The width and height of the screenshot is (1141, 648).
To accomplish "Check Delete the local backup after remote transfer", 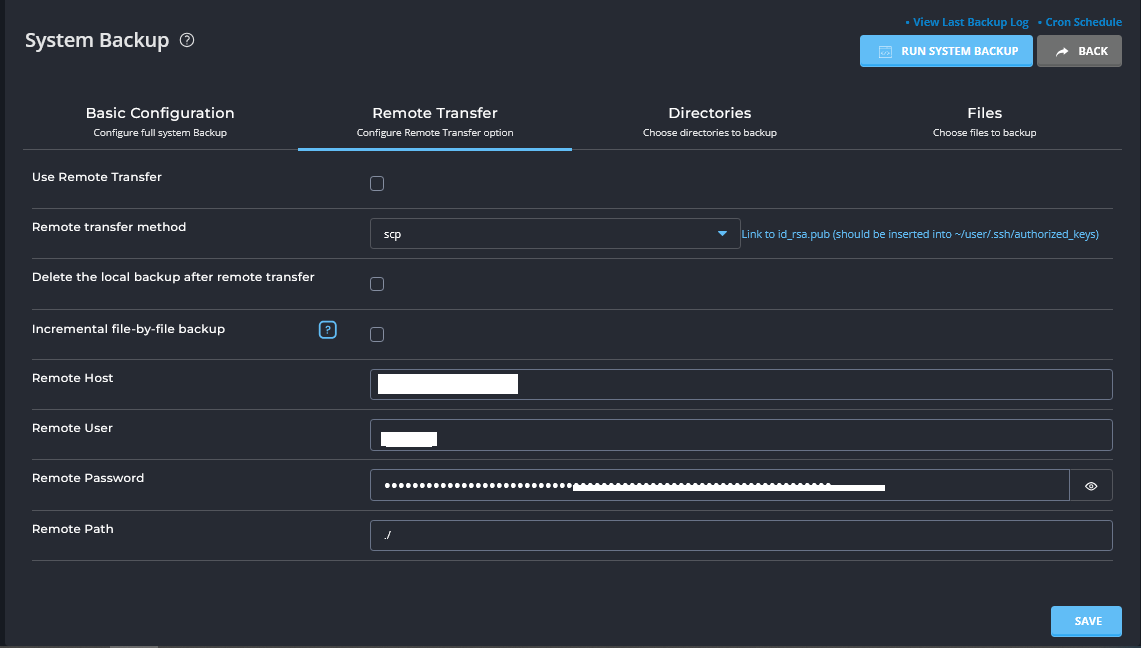I will point(377,284).
